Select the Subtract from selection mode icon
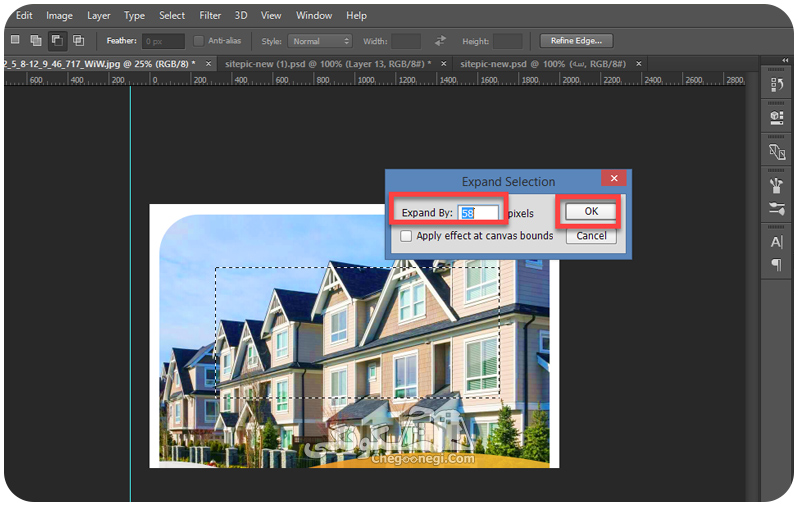 pos(57,40)
